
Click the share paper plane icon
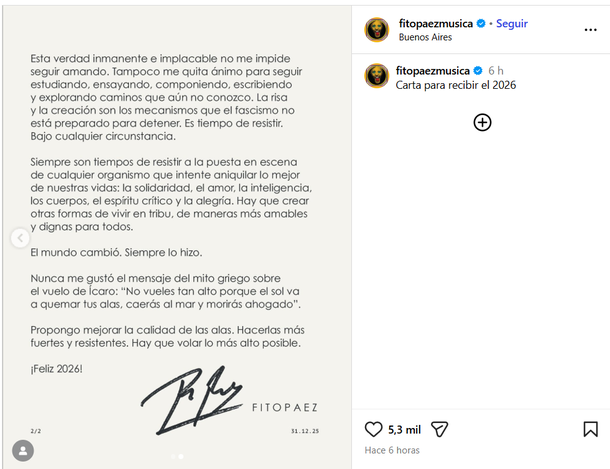[x=438, y=429]
